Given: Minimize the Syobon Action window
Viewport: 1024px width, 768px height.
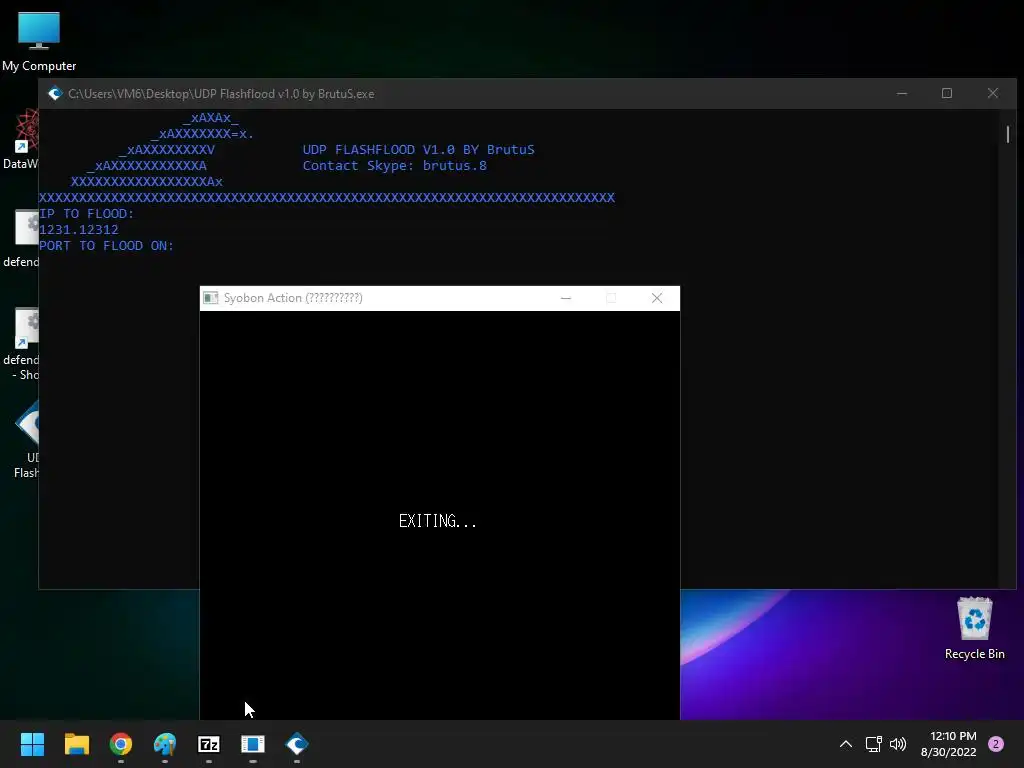Looking at the screenshot, I should [x=566, y=298].
